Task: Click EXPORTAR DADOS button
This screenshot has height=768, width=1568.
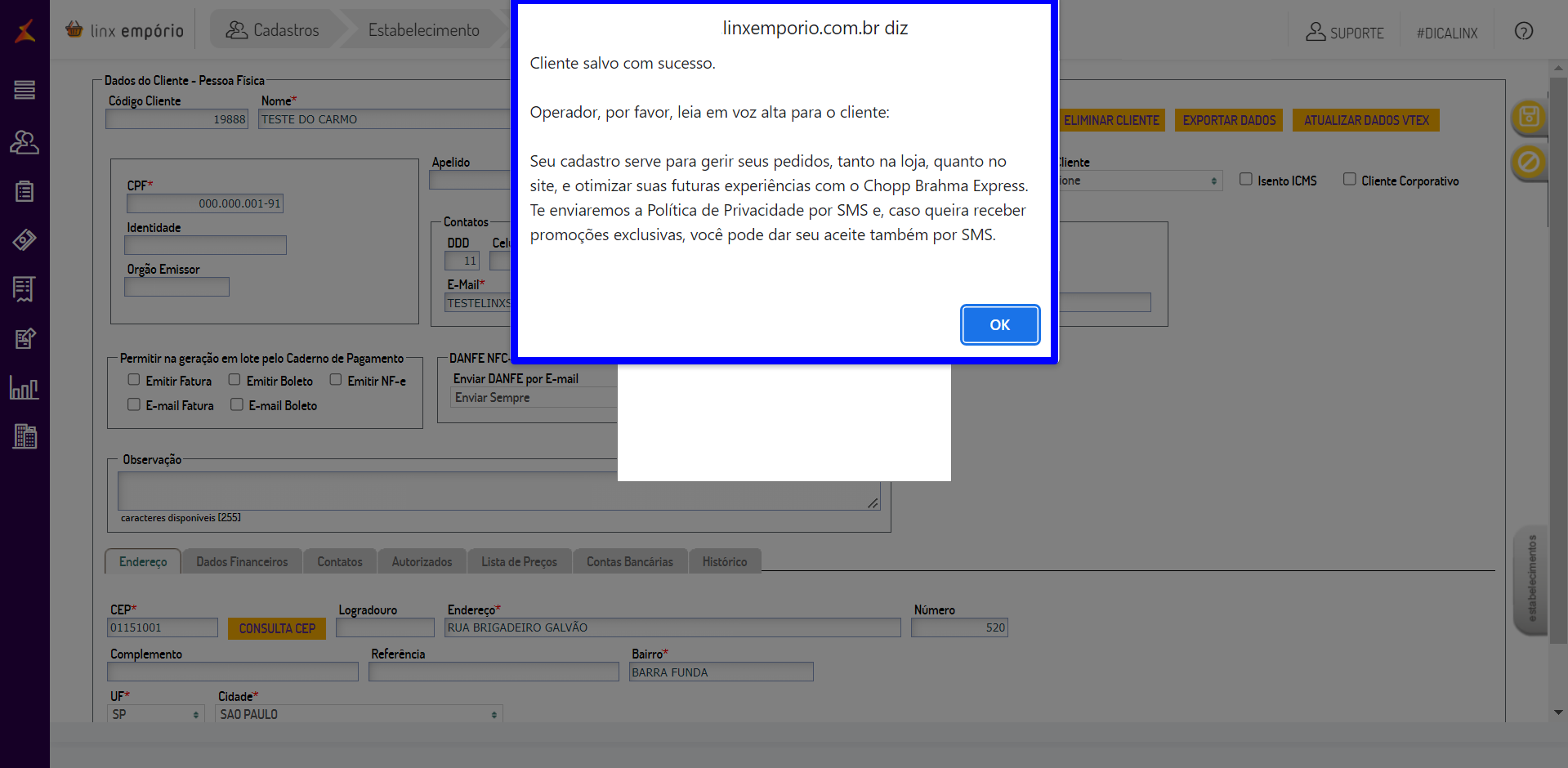Action: point(1229,120)
